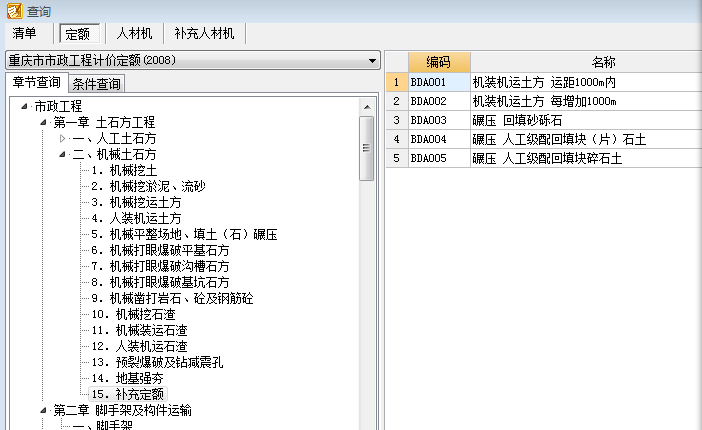
Task: Click code cell BDA003
Action: [439, 120]
